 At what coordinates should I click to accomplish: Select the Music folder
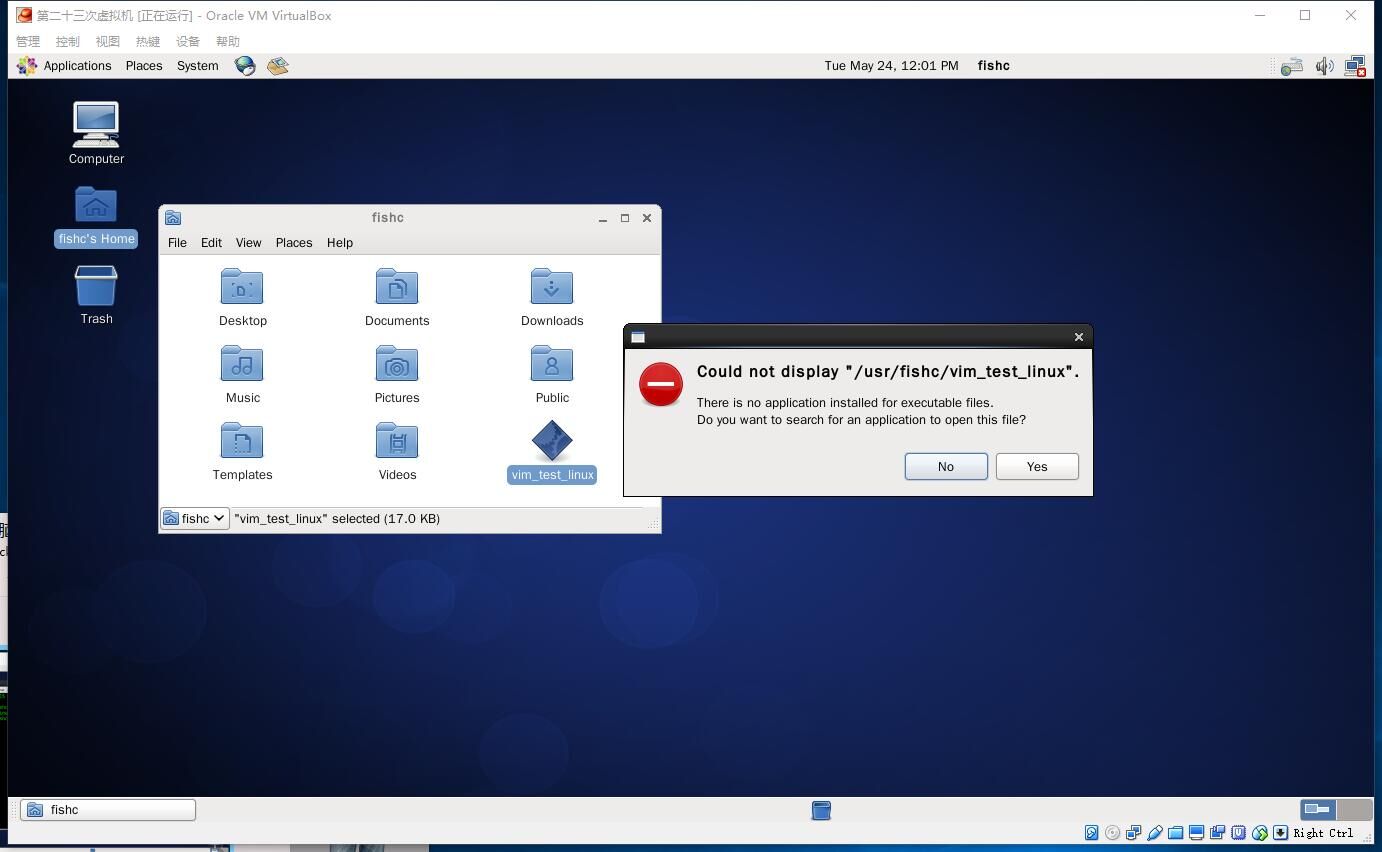[242, 374]
